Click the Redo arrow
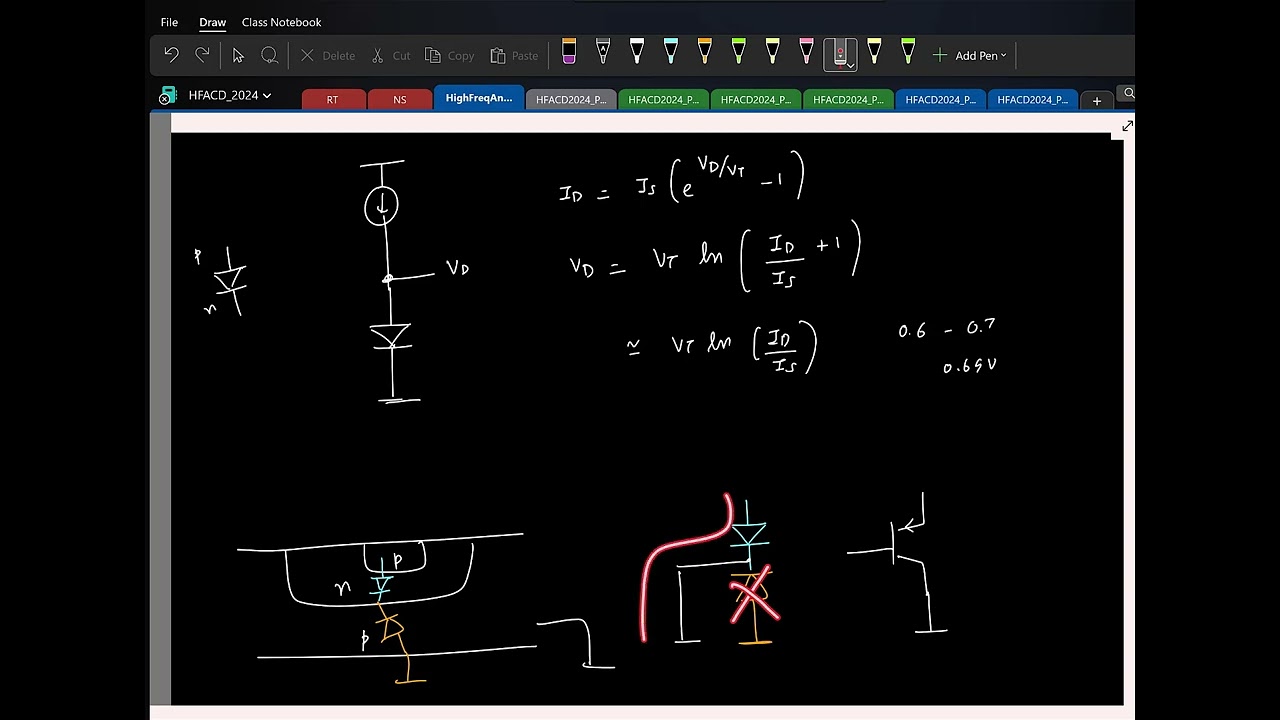 203,55
